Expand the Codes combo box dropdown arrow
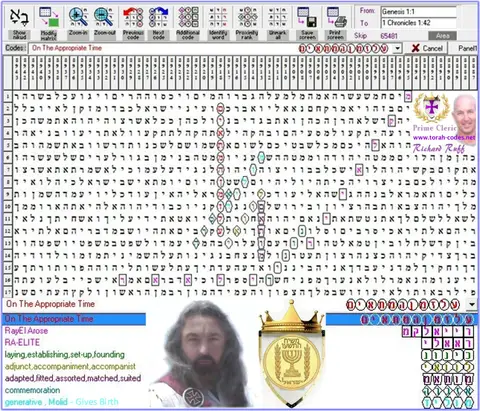 [x=397, y=48]
